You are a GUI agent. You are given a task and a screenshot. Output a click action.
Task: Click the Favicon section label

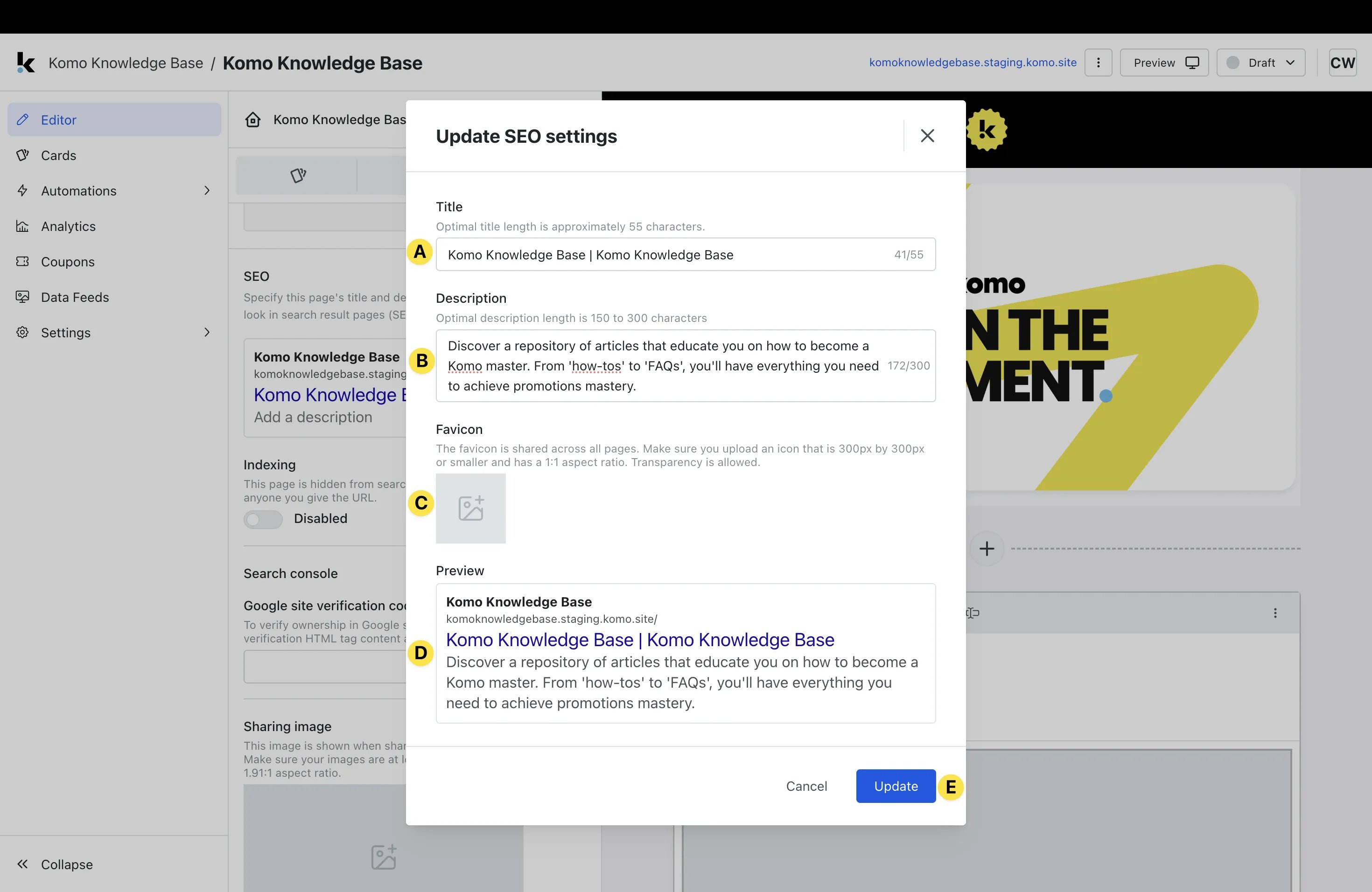coord(459,429)
